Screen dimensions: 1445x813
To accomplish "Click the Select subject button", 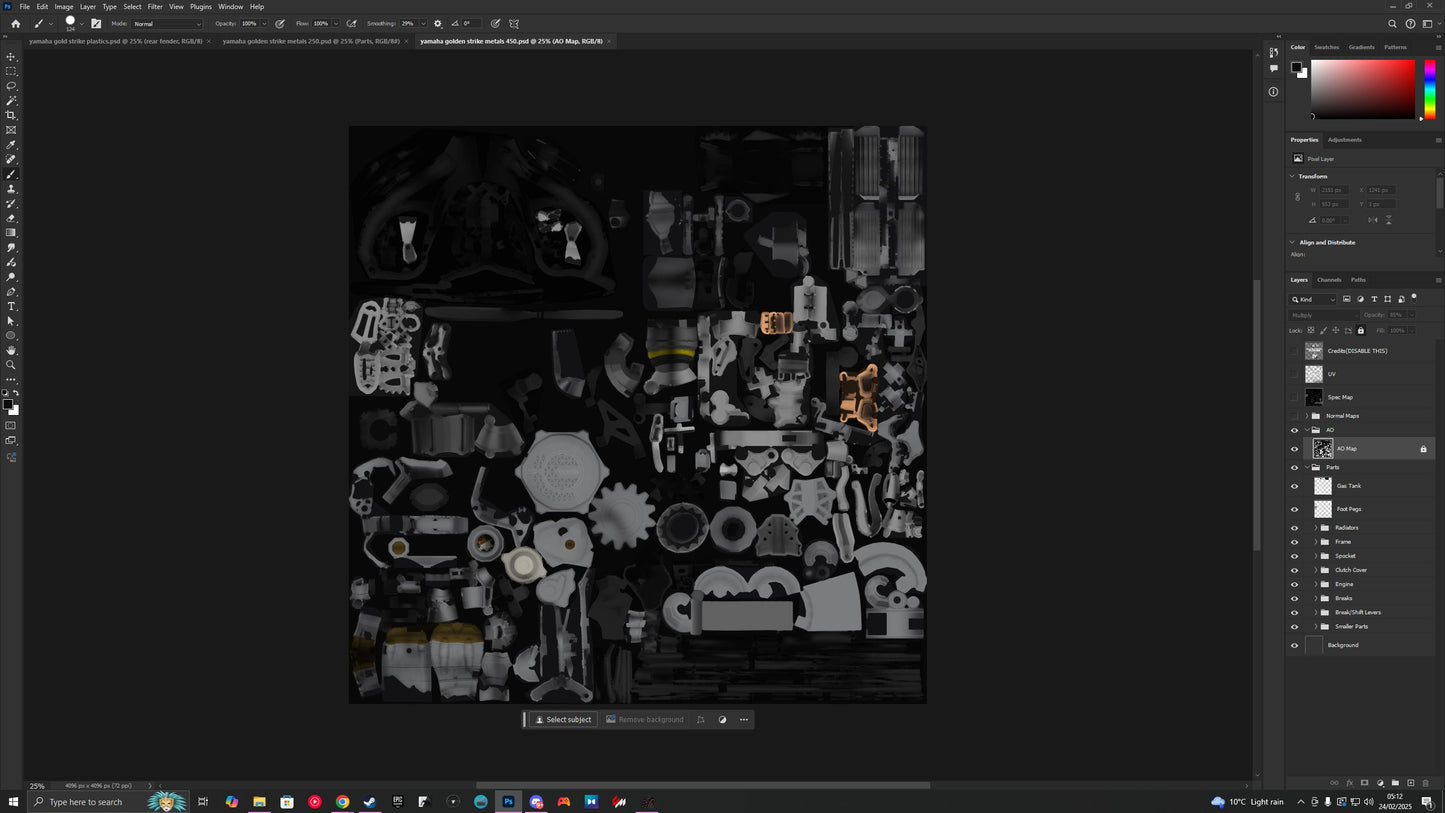I will pyautogui.click(x=563, y=720).
